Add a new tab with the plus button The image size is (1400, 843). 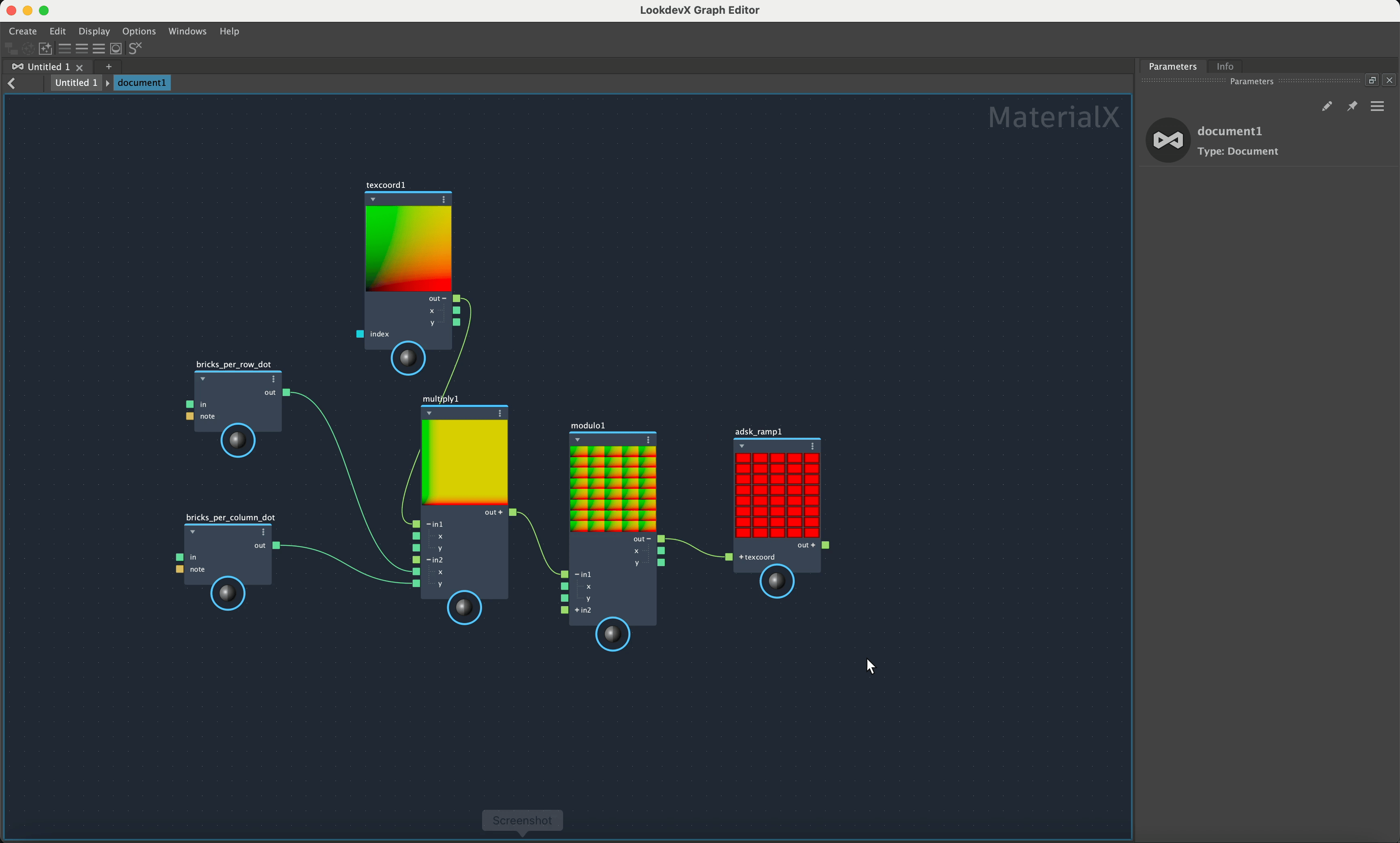109,66
